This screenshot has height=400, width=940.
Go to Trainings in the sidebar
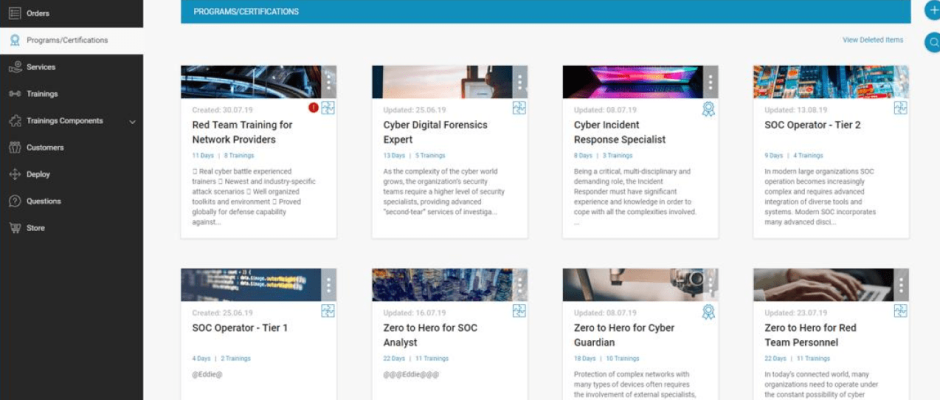(71, 94)
